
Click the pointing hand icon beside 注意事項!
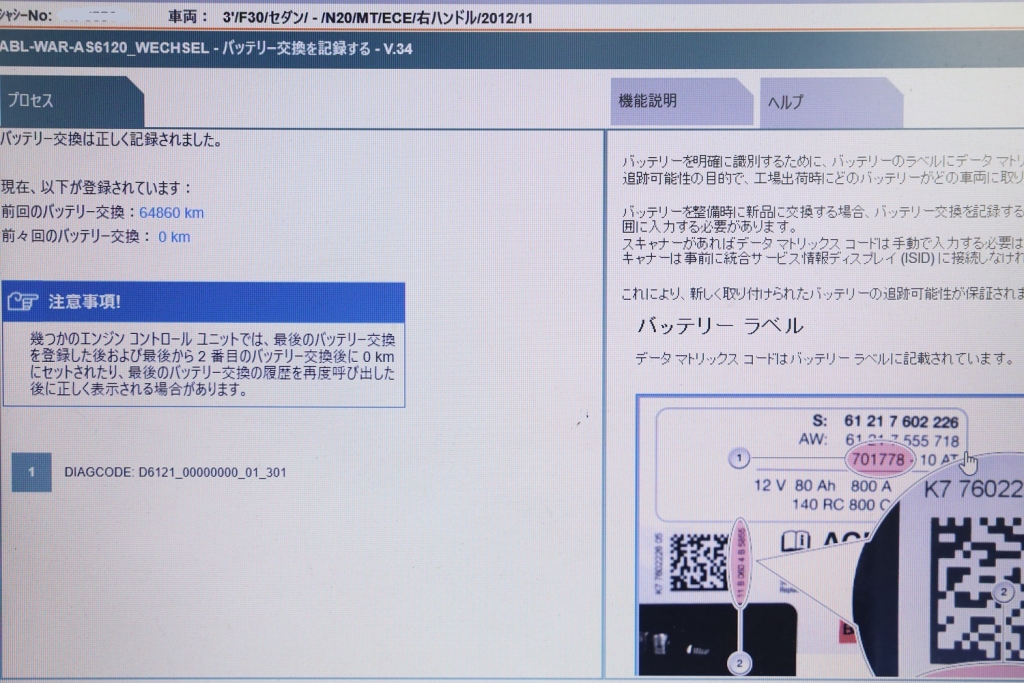pyautogui.click(x=23, y=301)
